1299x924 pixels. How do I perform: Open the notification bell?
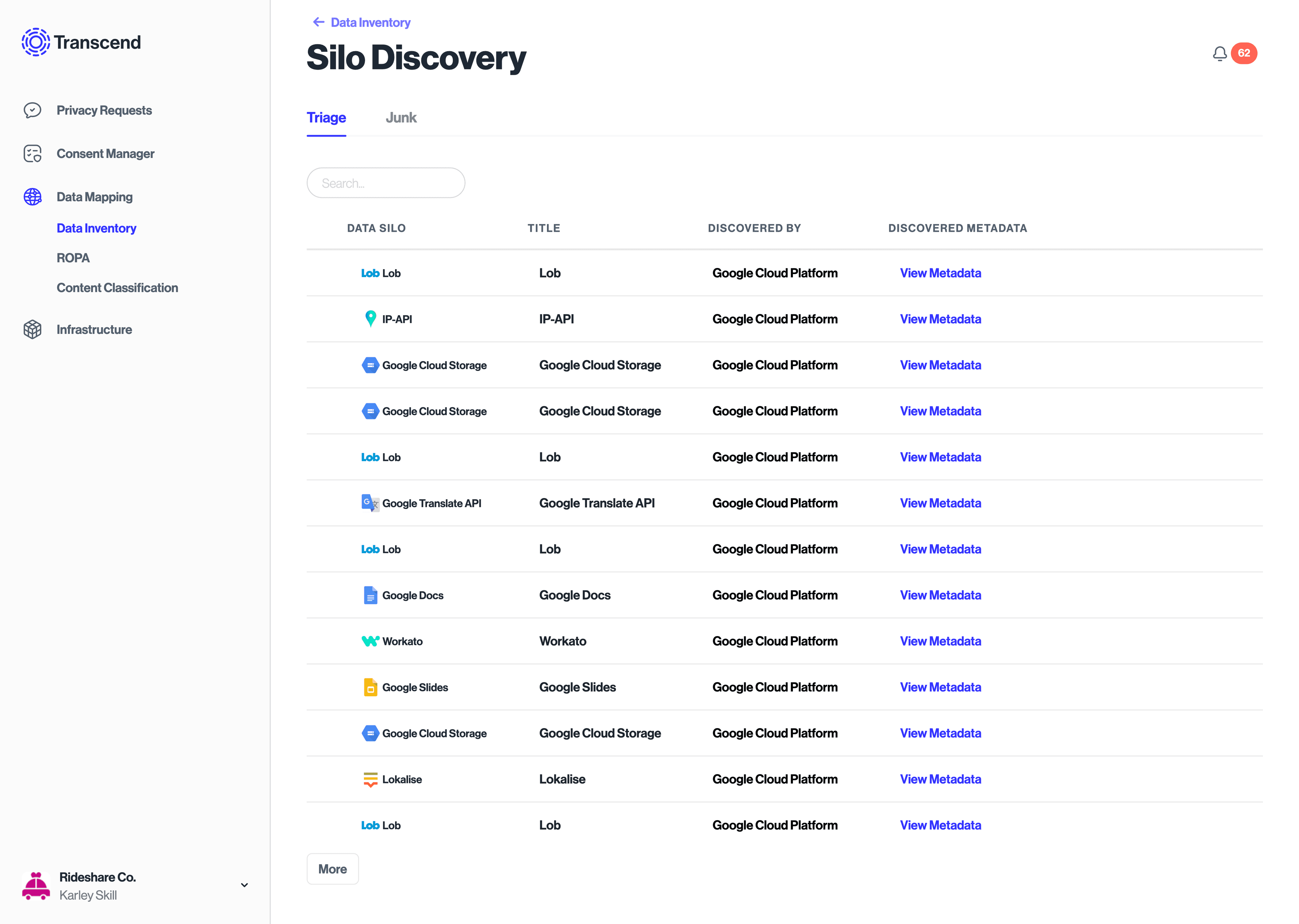click(x=1219, y=53)
